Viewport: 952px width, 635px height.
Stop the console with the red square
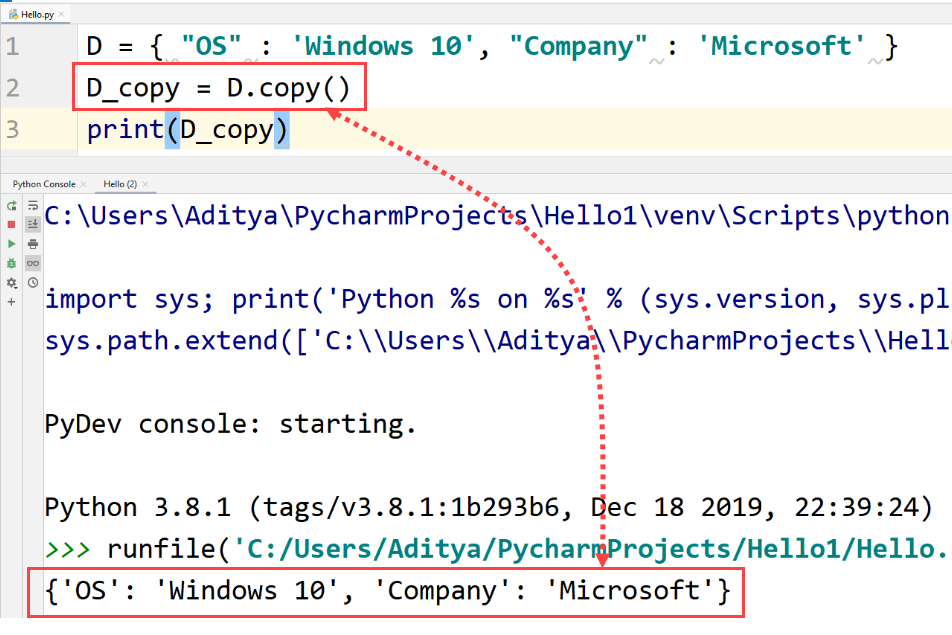pos(12,225)
